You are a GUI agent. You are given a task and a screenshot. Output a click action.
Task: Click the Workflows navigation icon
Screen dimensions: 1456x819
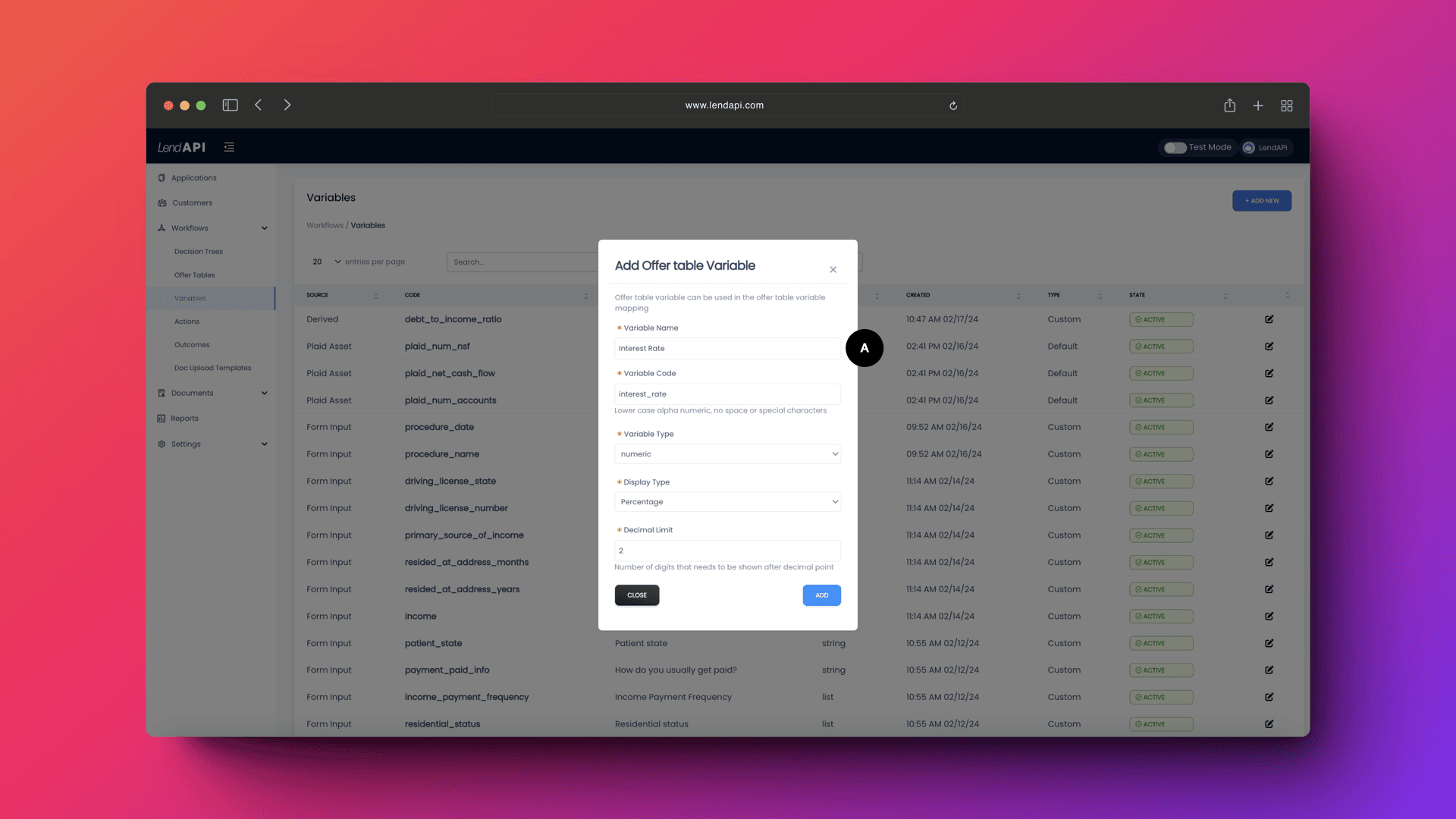tap(162, 227)
